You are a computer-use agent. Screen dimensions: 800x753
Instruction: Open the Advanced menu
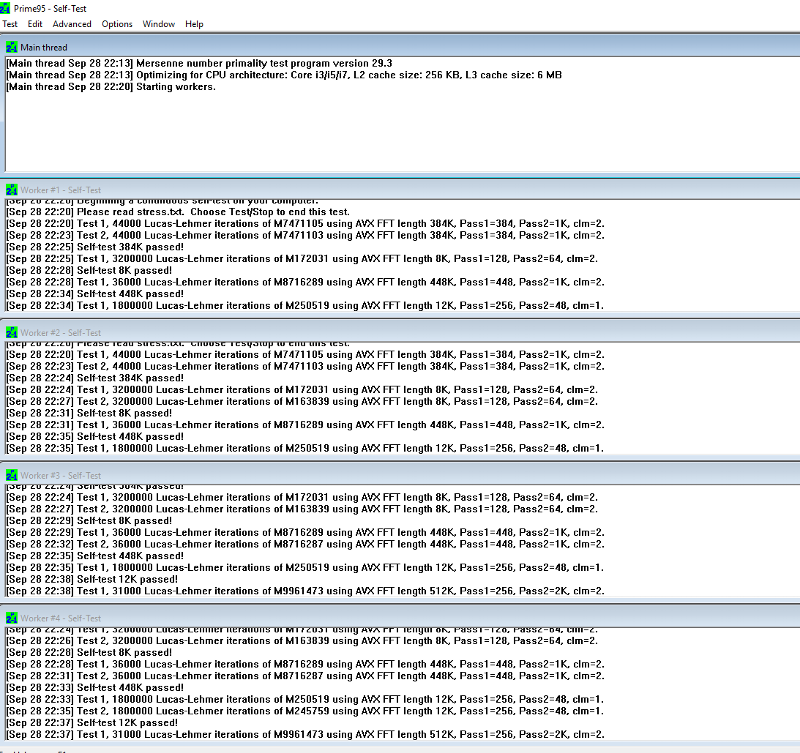(72, 24)
